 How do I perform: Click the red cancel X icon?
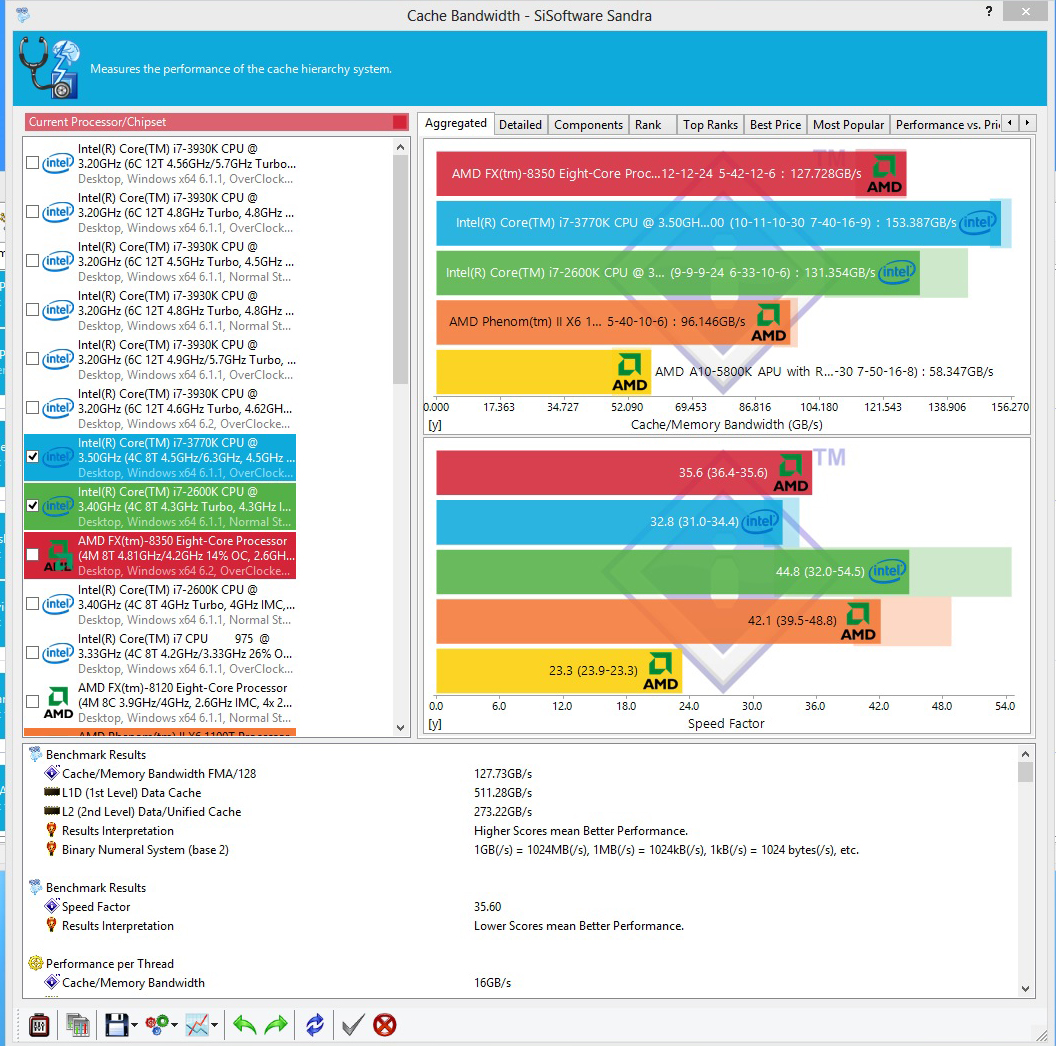tap(385, 1025)
